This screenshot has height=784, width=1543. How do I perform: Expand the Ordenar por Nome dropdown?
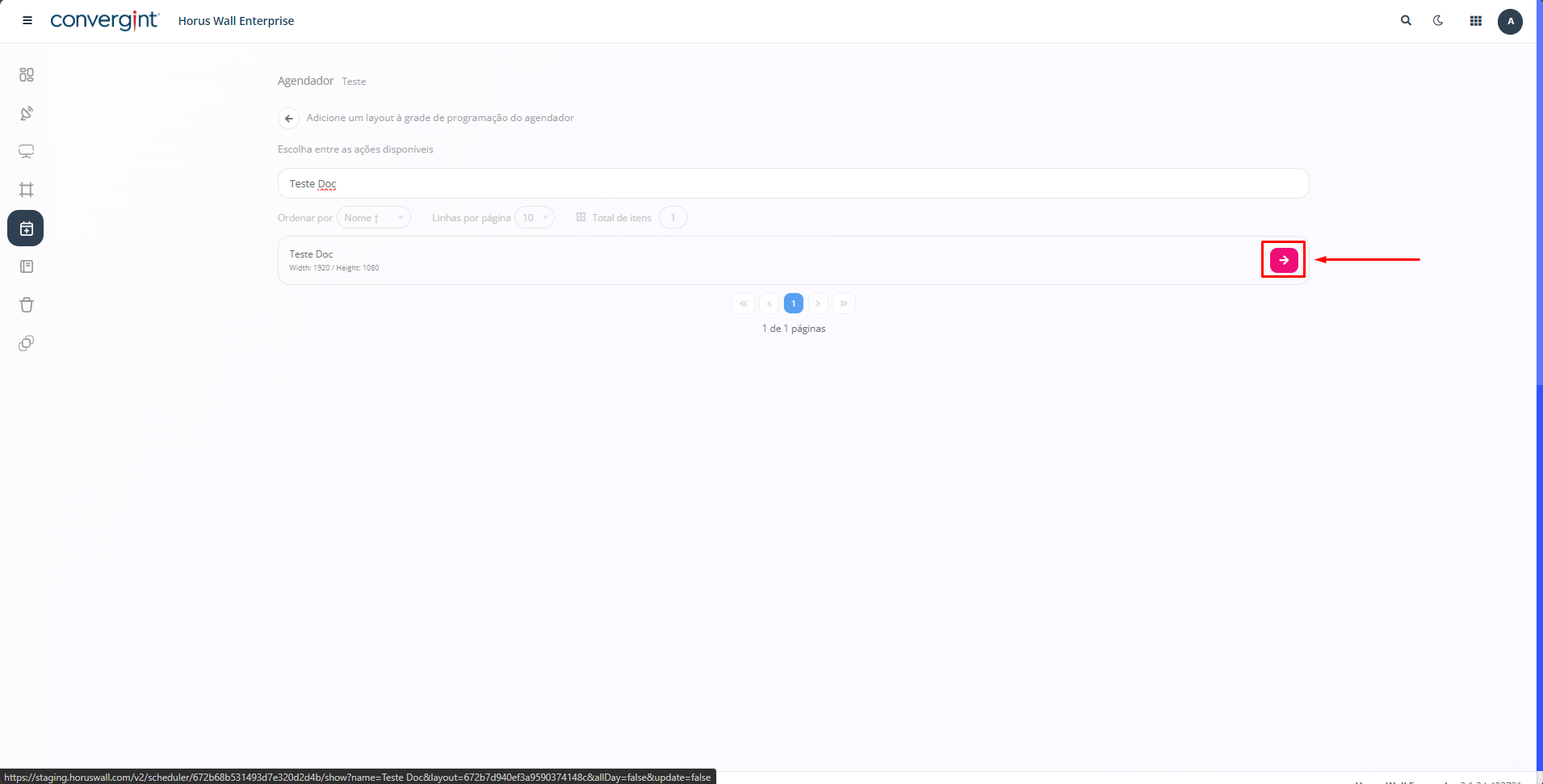click(374, 218)
